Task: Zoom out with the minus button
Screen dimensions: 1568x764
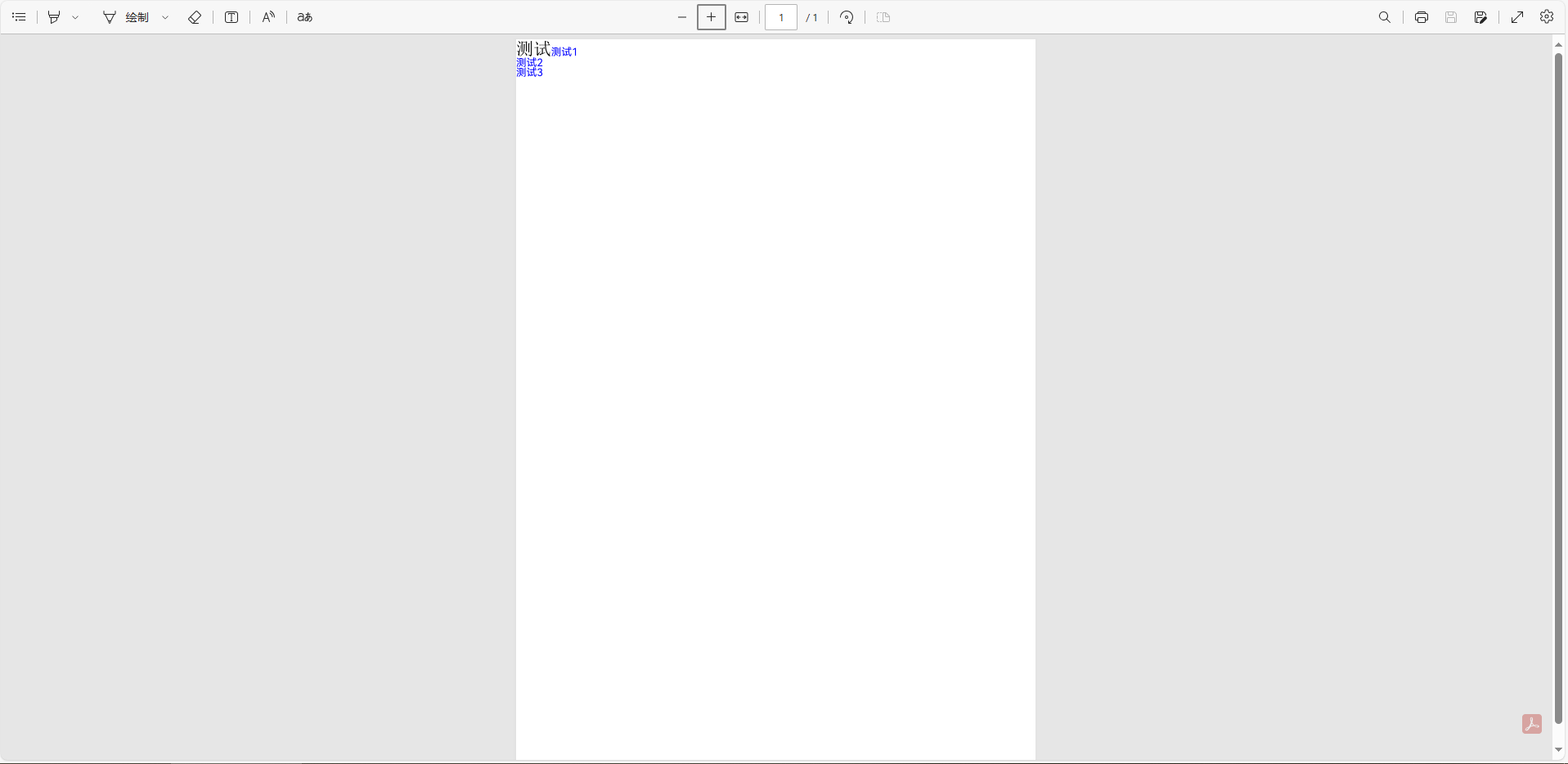Action: click(x=682, y=17)
